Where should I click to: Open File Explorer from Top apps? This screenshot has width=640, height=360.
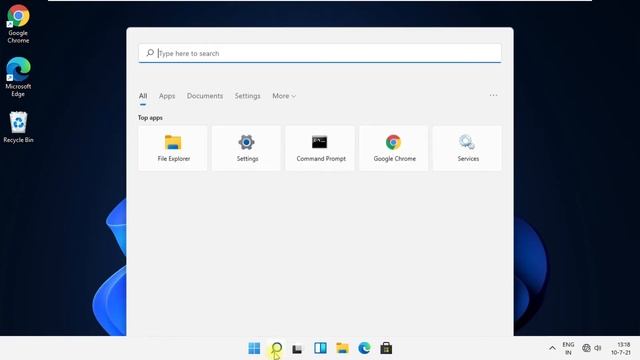click(173, 148)
